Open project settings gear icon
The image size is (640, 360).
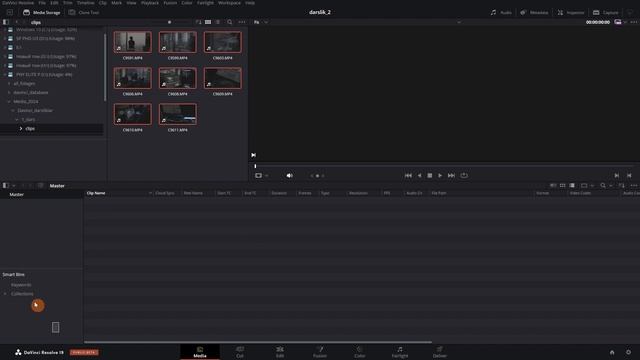click(629, 352)
